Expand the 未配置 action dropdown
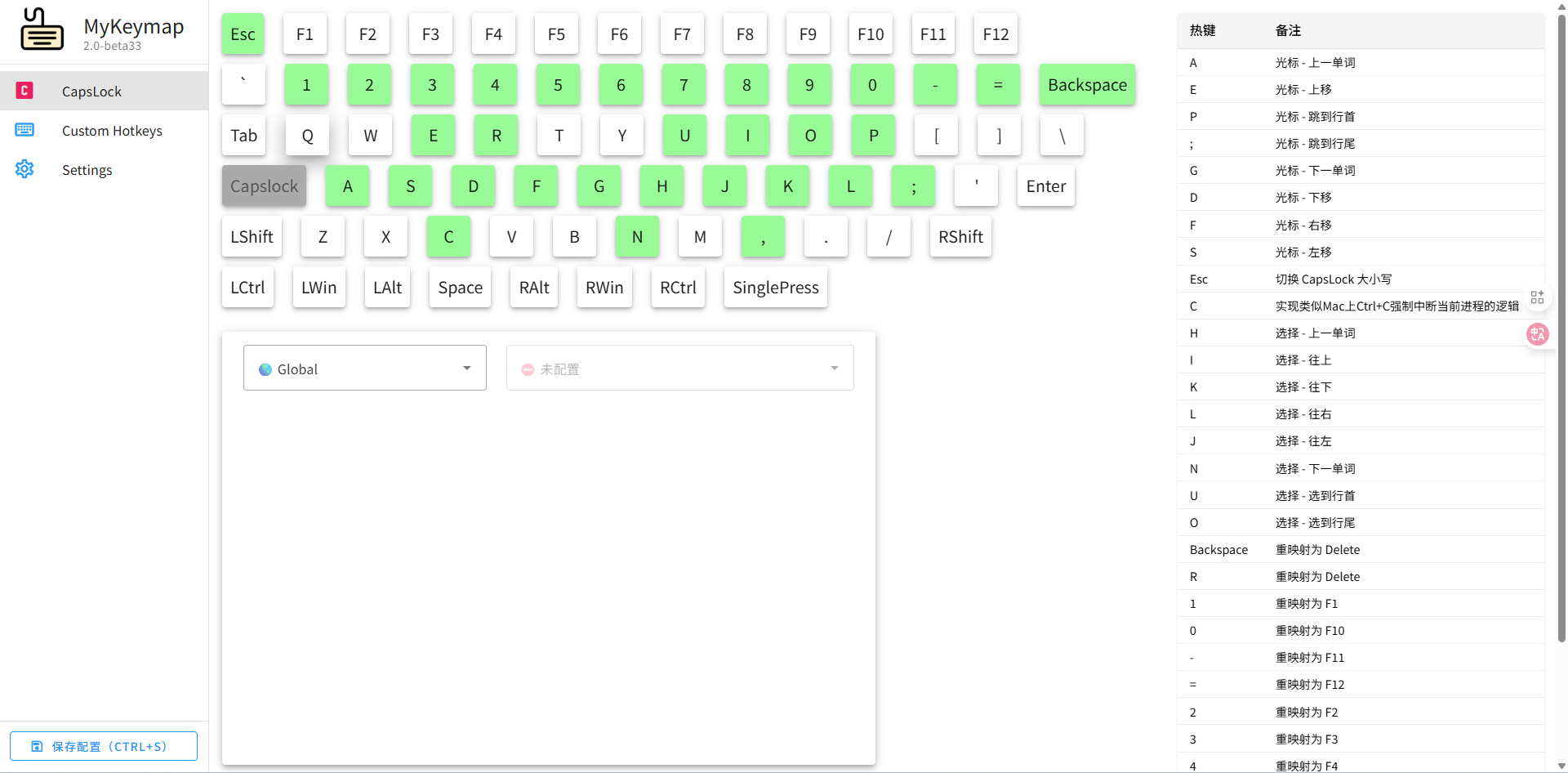The image size is (1568, 773). (x=679, y=369)
